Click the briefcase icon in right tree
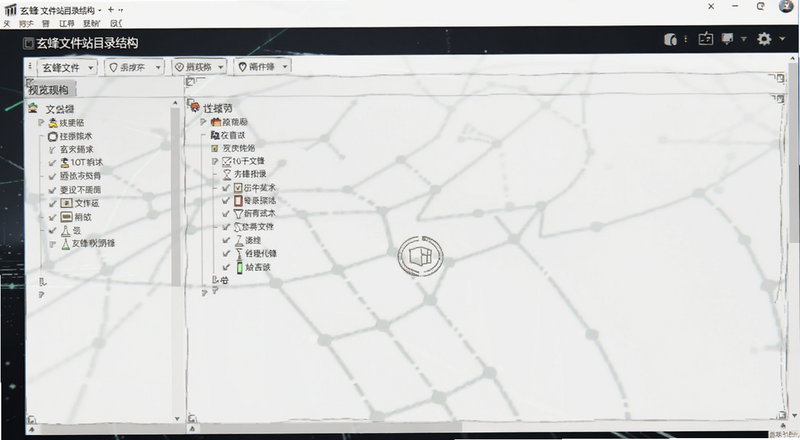800x440 pixels. click(x=216, y=122)
